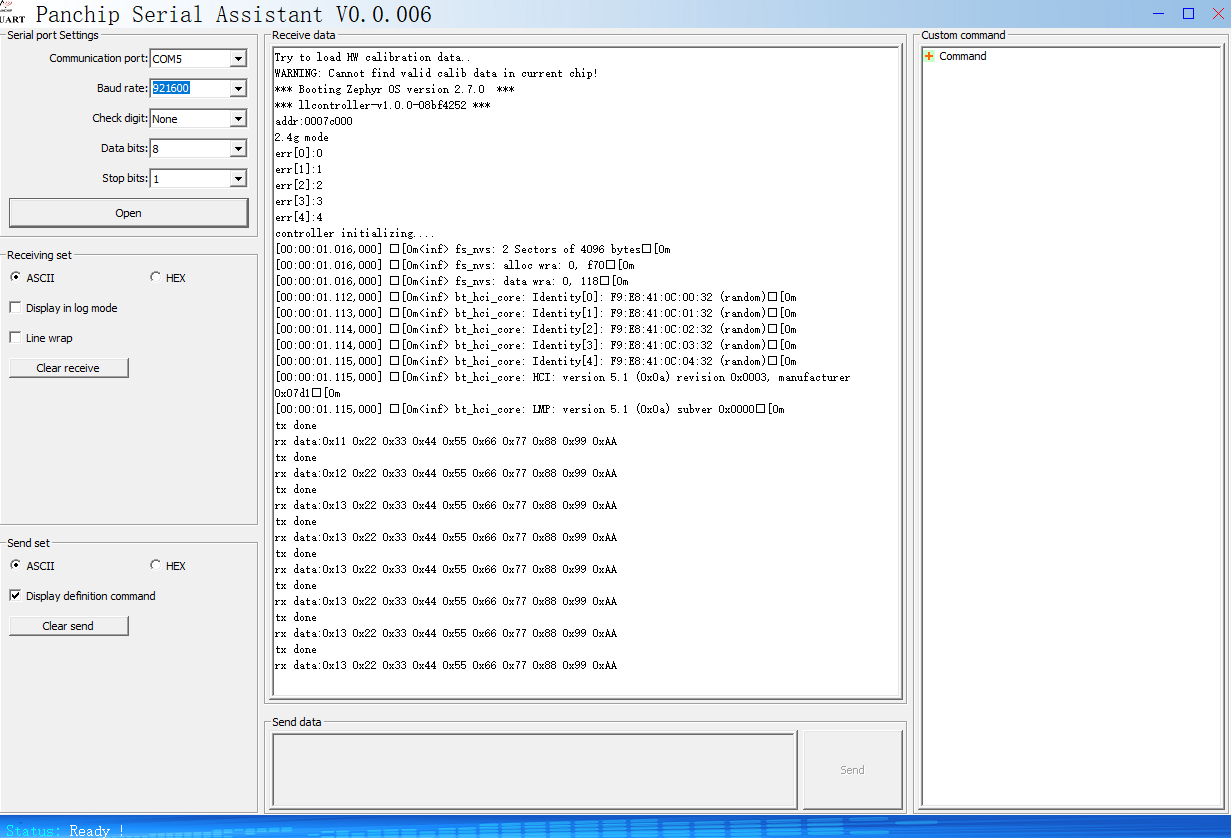Maximize the Panchip Serial Assistant window
Image resolution: width=1231 pixels, height=838 pixels.
tap(1188, 13)
